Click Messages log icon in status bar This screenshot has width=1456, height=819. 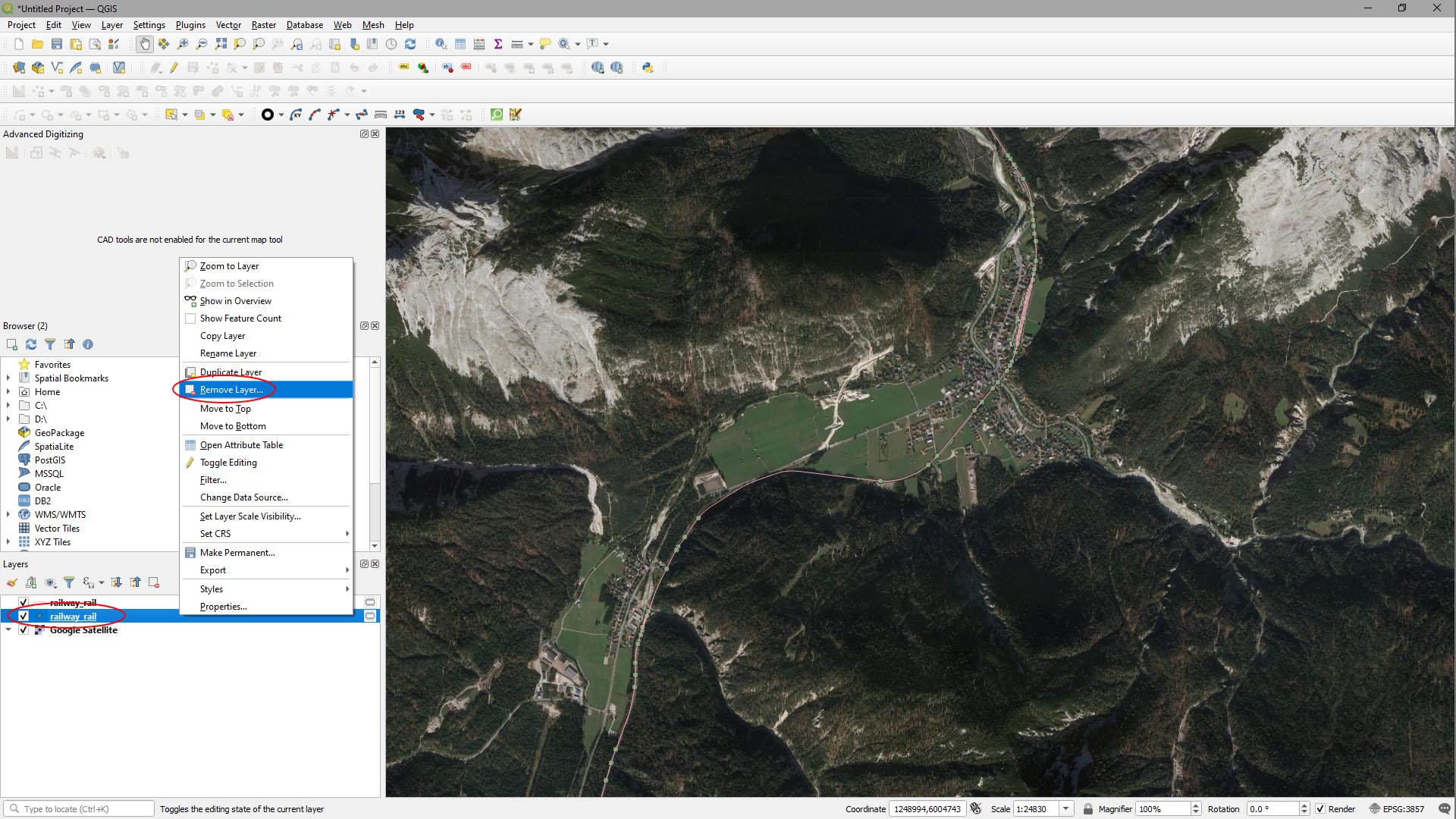pos(1445,809)
